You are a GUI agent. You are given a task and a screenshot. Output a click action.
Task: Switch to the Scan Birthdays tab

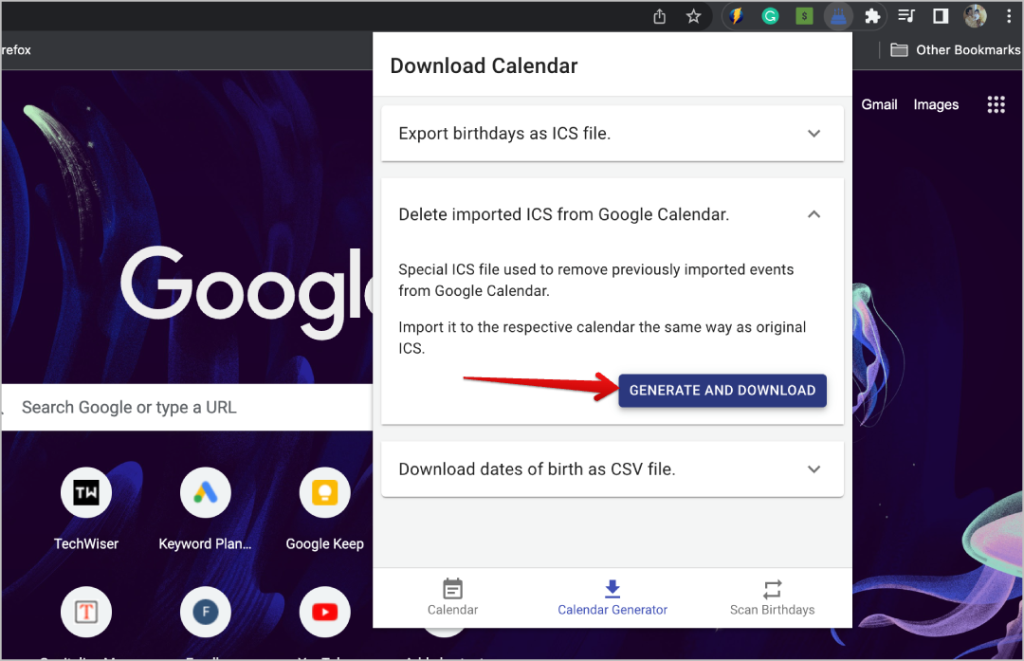(772, 598)
